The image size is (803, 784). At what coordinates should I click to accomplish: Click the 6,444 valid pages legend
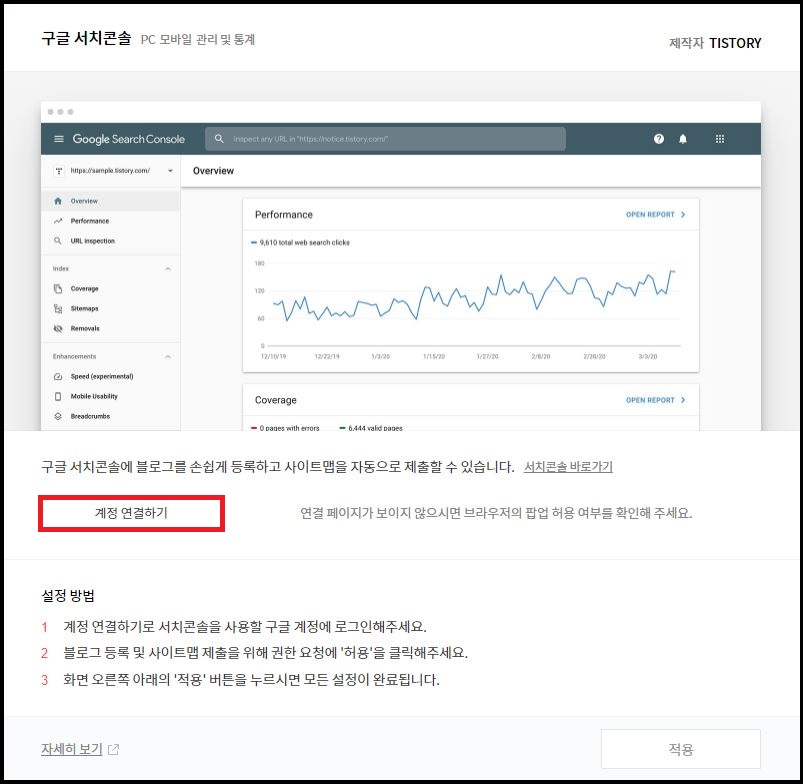tap(371, 428)
